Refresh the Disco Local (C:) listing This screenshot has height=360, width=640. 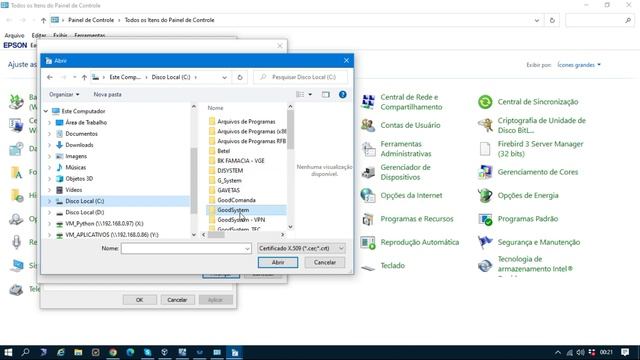click(x=240, y=77)
